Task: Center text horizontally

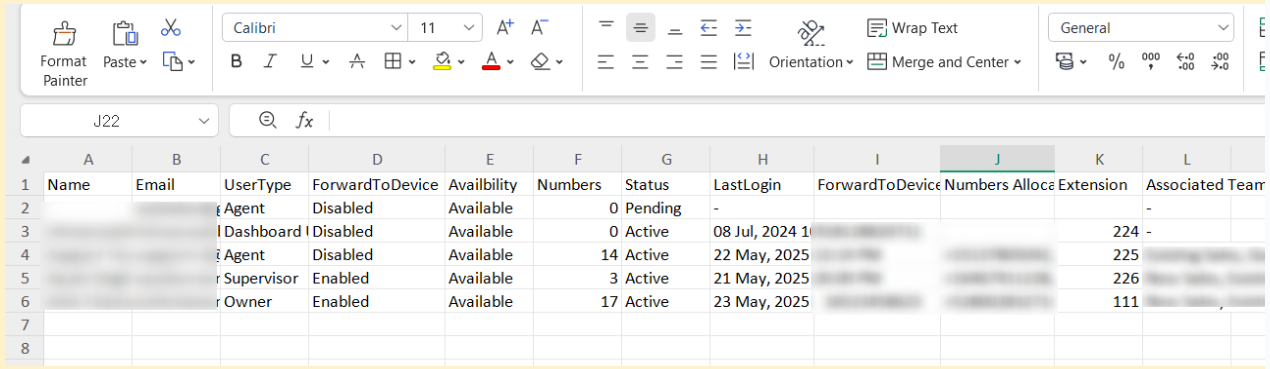Action: [x=641, y=62]
